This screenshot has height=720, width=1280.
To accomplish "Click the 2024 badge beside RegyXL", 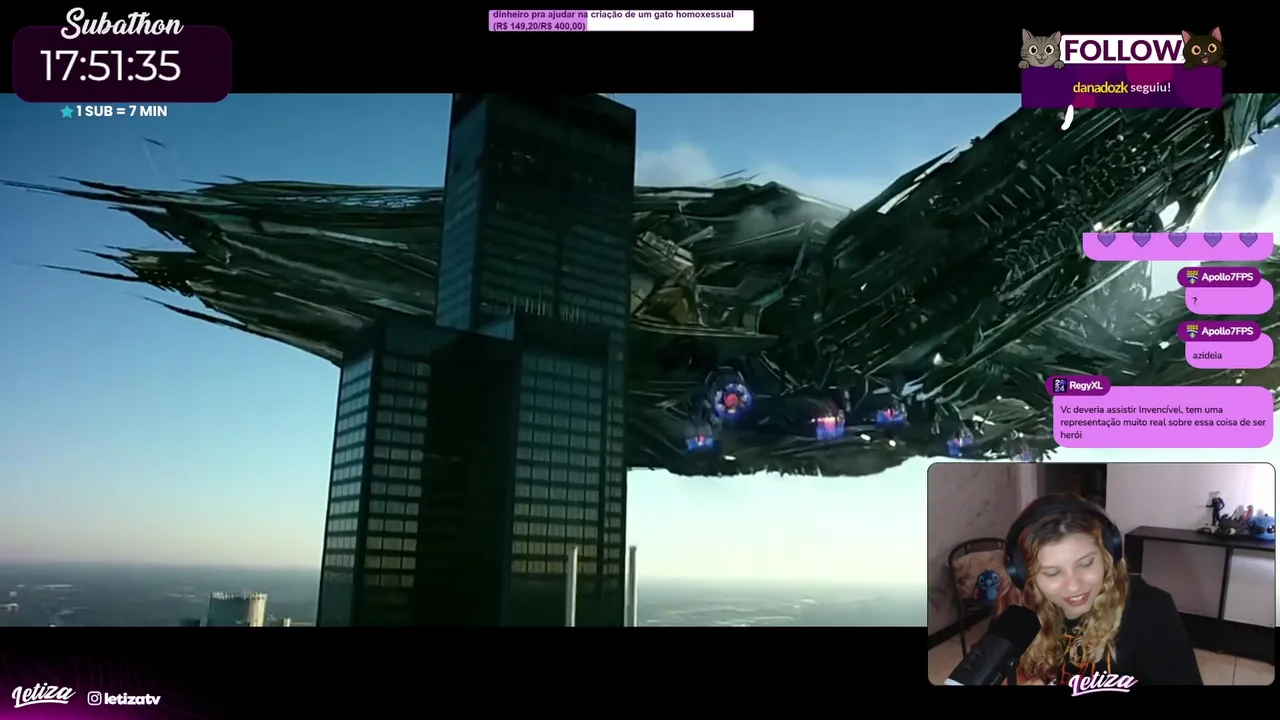I will point(1059,386).
